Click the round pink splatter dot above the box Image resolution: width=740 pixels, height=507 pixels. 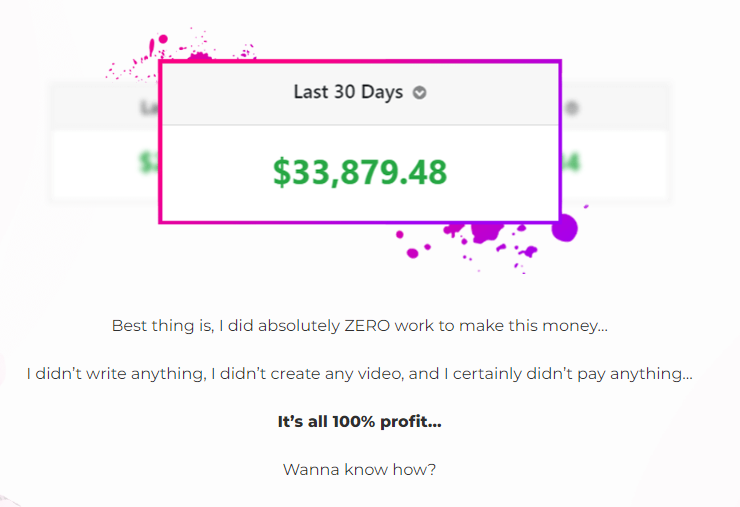click(163, 39)
